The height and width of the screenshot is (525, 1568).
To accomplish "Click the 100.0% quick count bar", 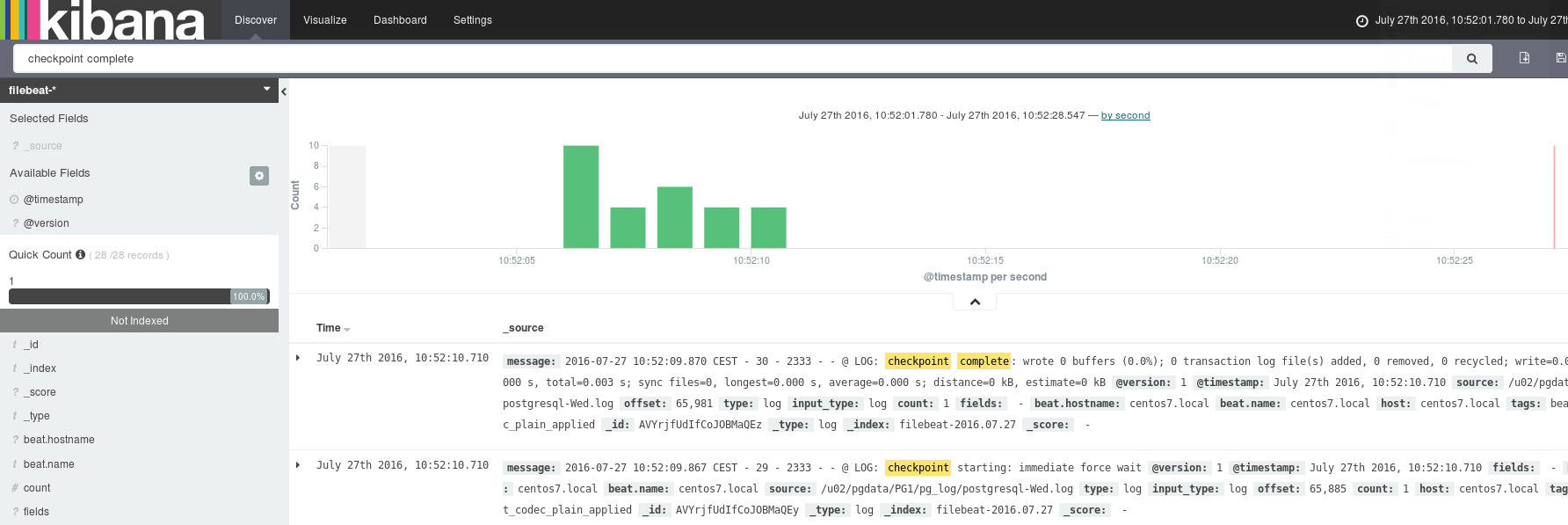I will [x=139, y=296].
